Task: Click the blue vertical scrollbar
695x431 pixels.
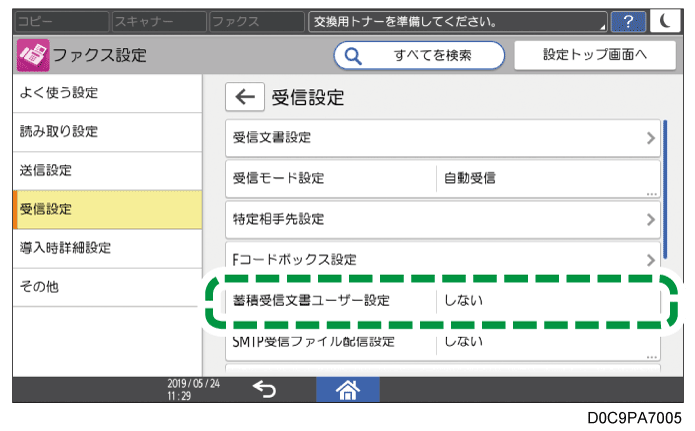Action: 665,189
